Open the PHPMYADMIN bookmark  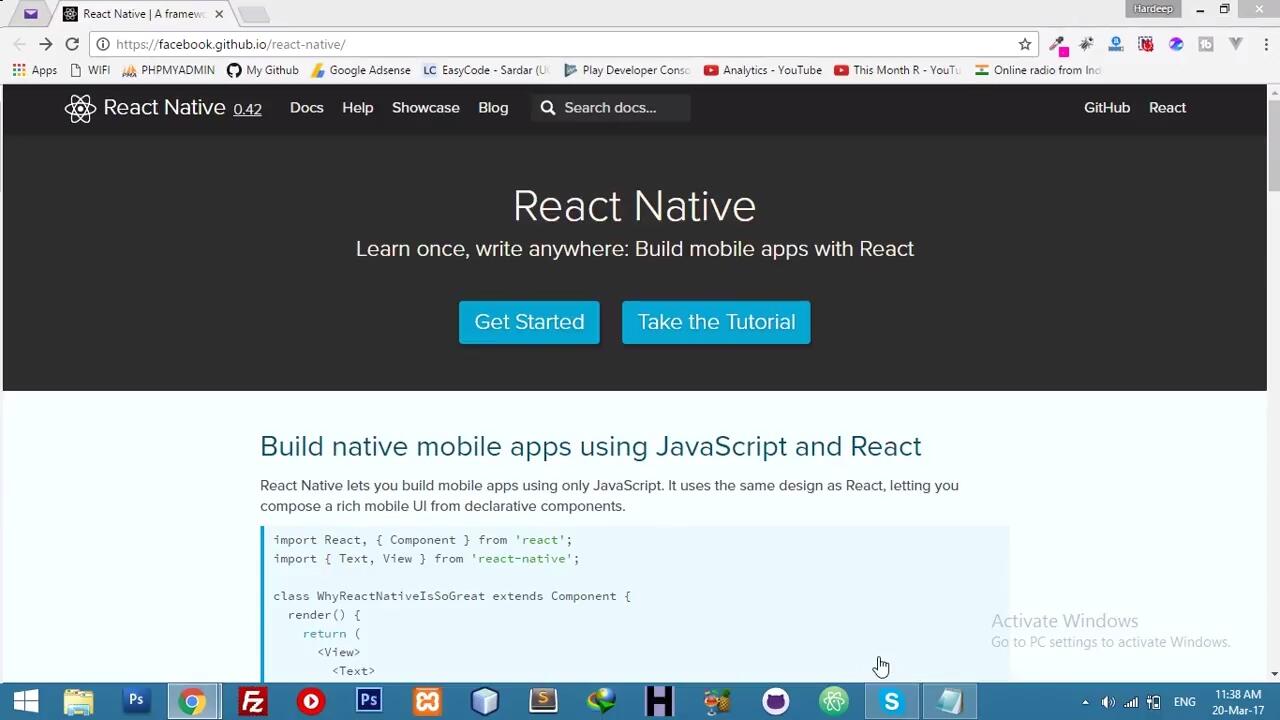(x=168, y=70)
